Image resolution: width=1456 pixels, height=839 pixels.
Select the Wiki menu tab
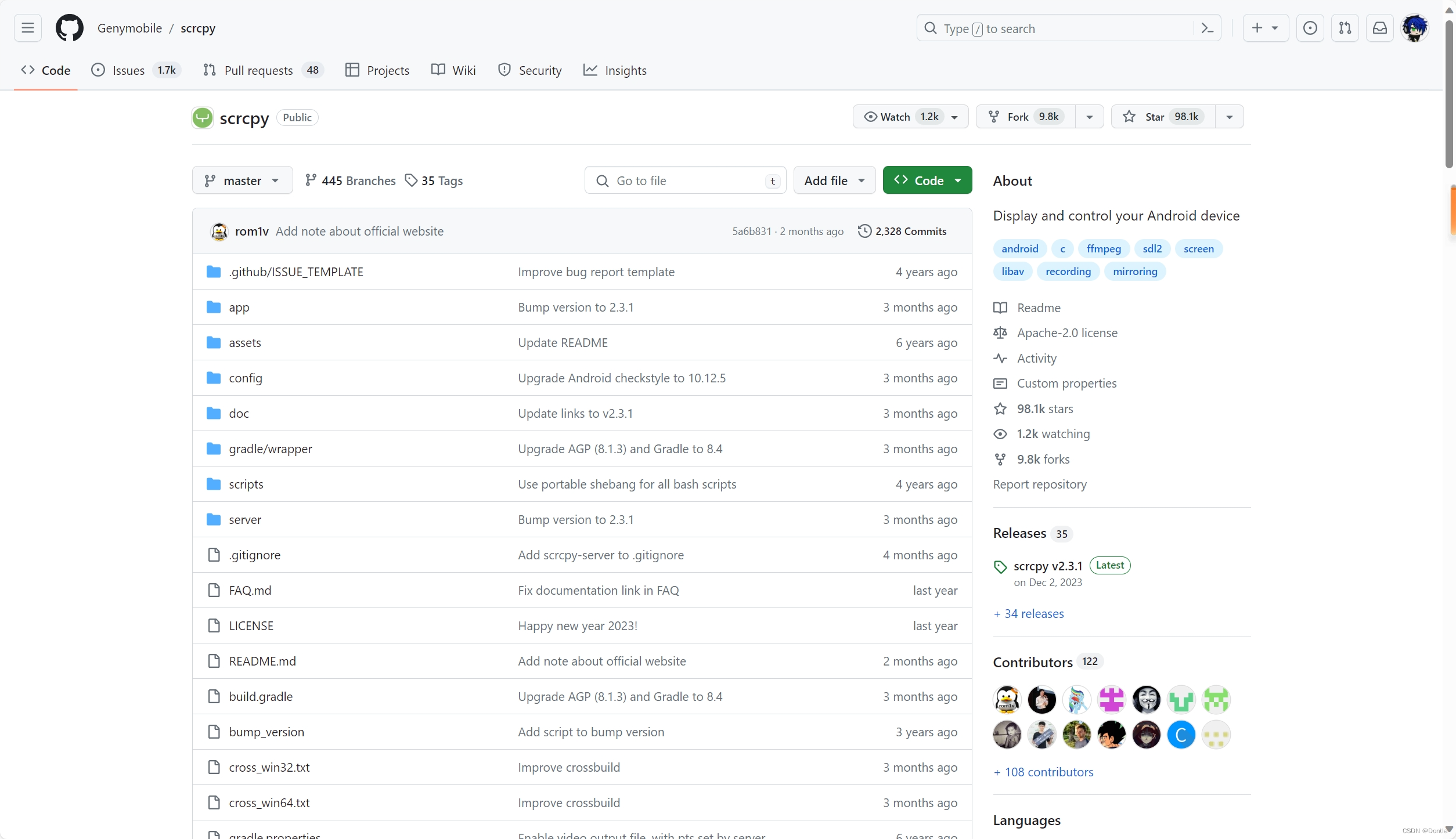coord(464,69)
